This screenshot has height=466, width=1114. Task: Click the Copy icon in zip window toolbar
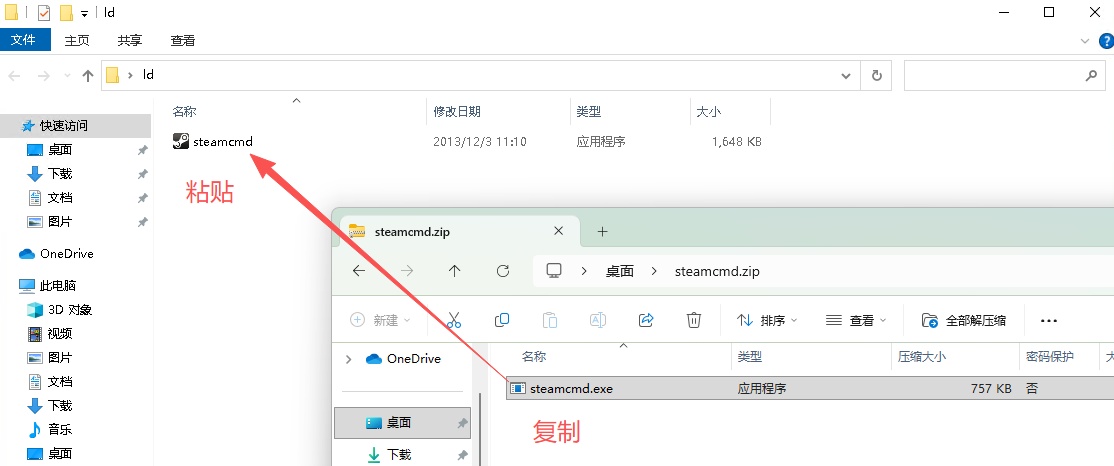[502, 320]
